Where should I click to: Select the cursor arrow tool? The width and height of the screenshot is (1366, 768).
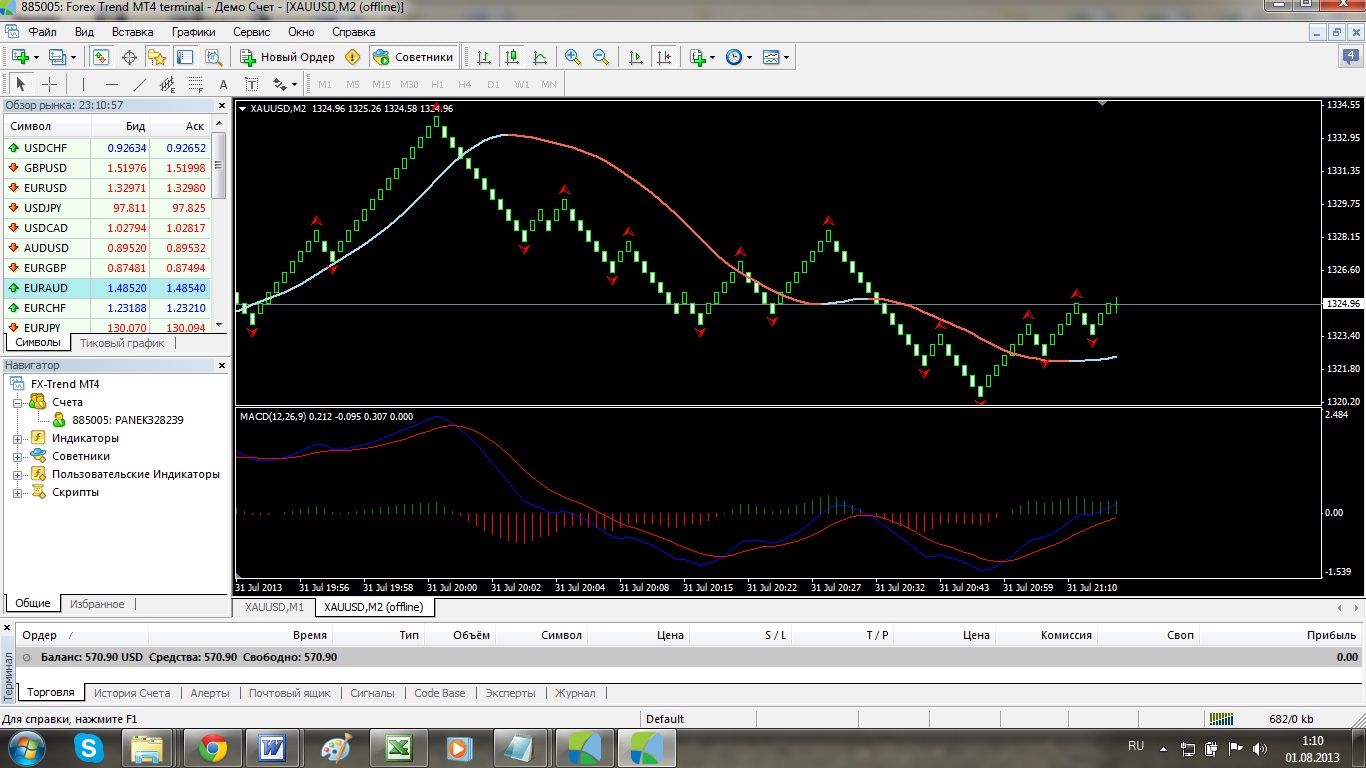21,85
